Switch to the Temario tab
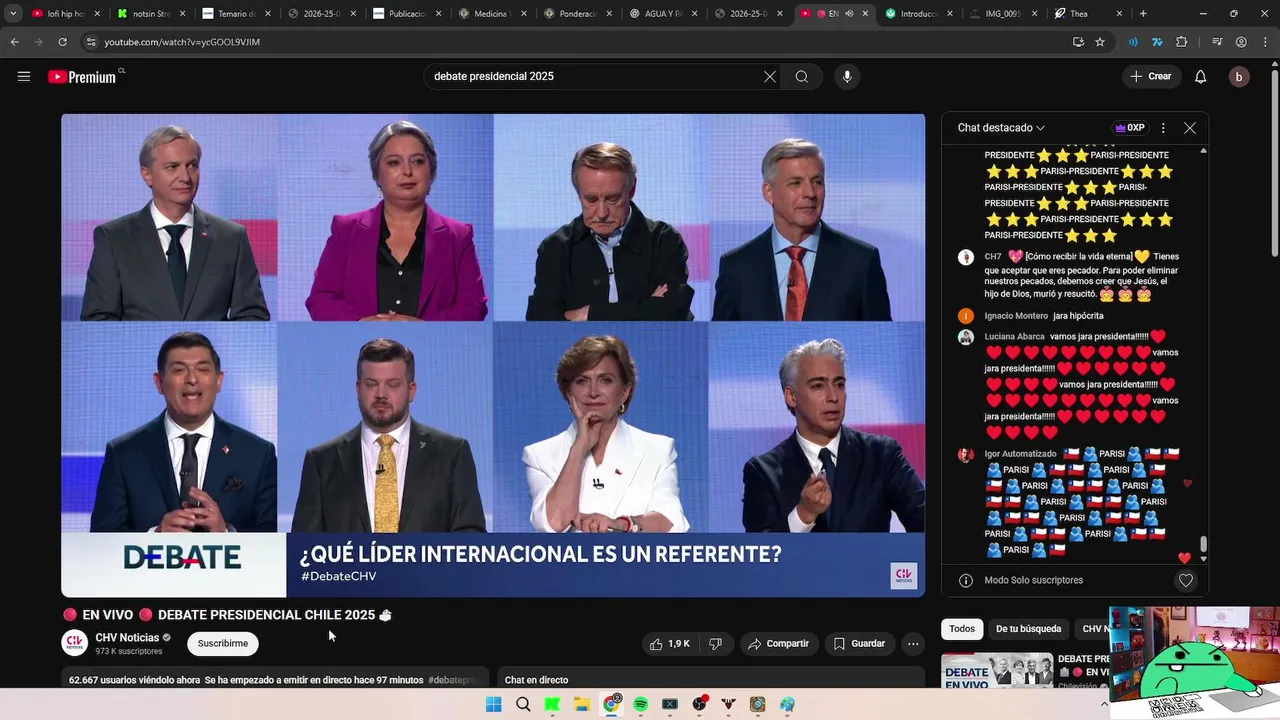The image size is (1280, 720). pyautogui.click(x=237, y=14)
